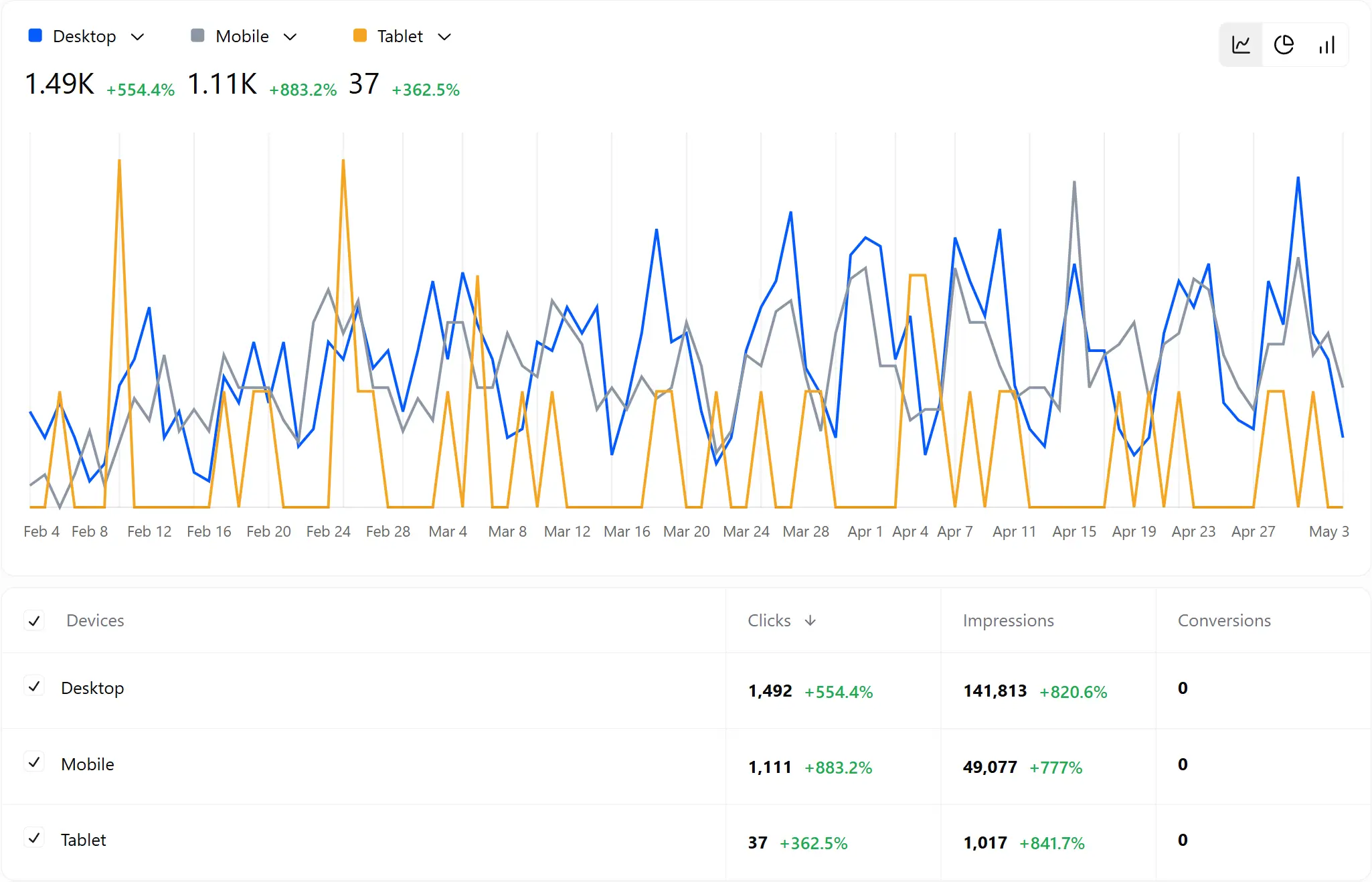This screenshot has height=882, width=1372.
Task: Click Mobile row name in table
Action: [88, 764]
